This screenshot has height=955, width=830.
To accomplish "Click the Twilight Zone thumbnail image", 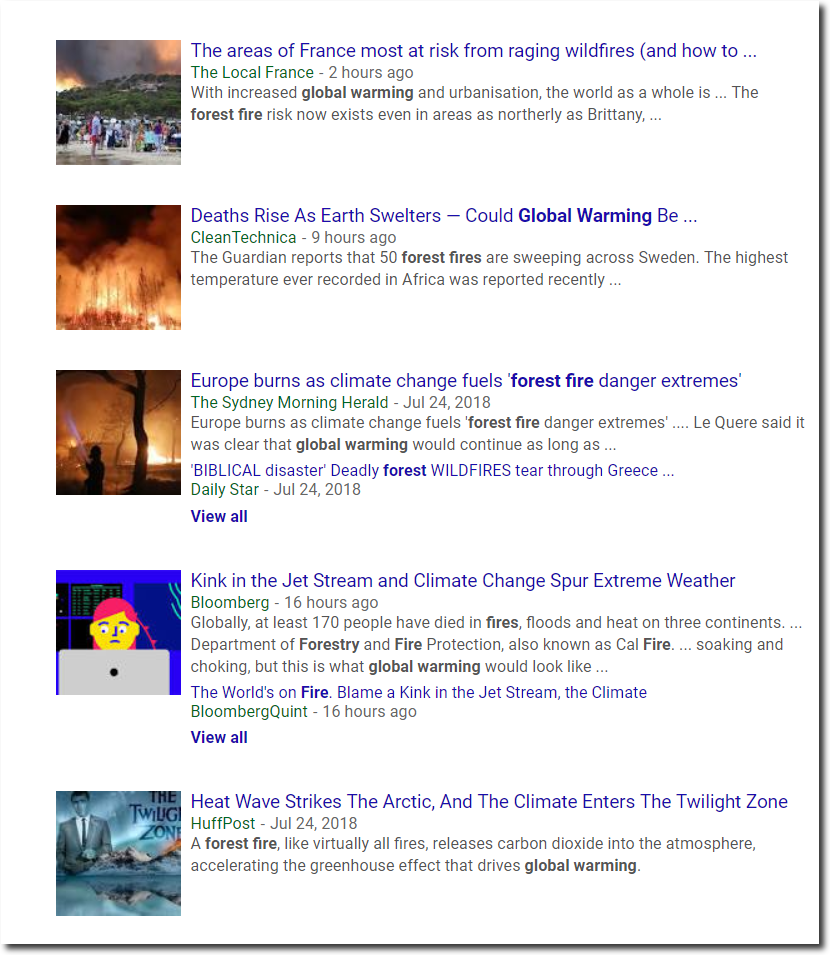I will (118, 853).
